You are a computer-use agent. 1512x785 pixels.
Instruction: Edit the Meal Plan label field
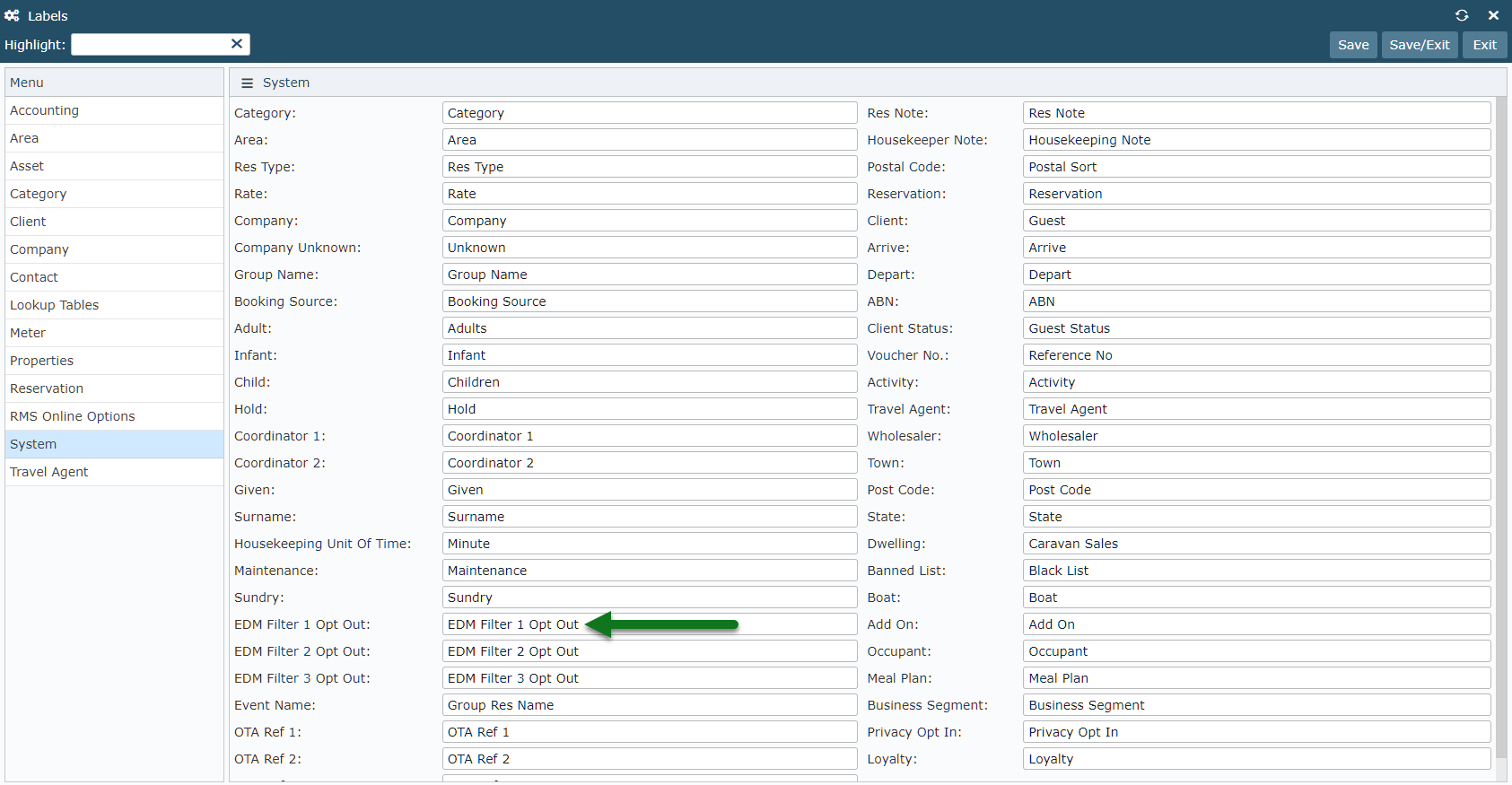1257,678
